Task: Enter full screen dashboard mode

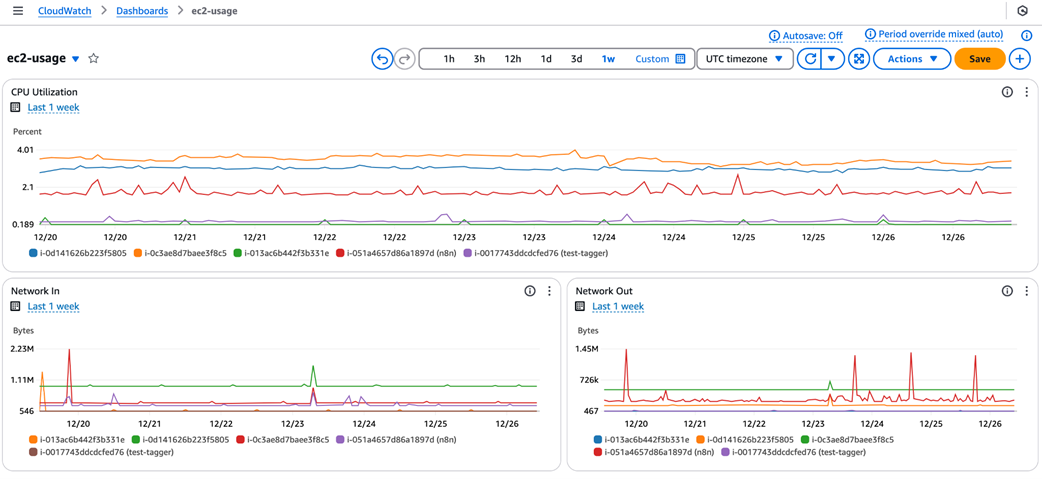Action: coord(859,59)
